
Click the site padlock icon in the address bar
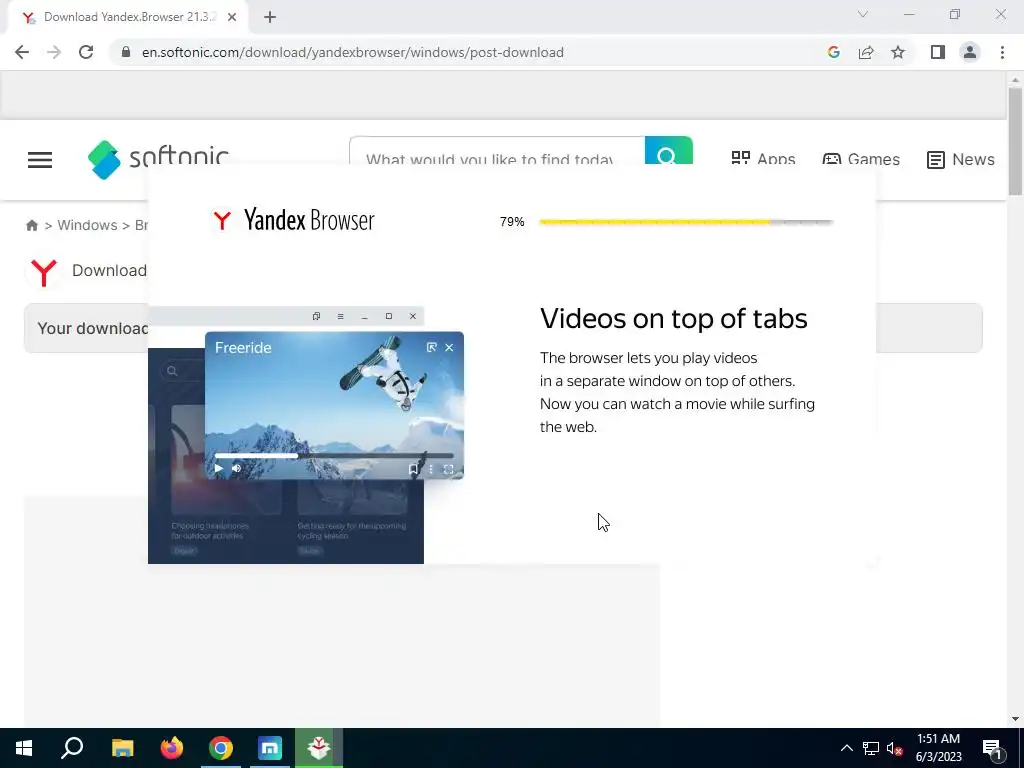click(x=126, y=52)
